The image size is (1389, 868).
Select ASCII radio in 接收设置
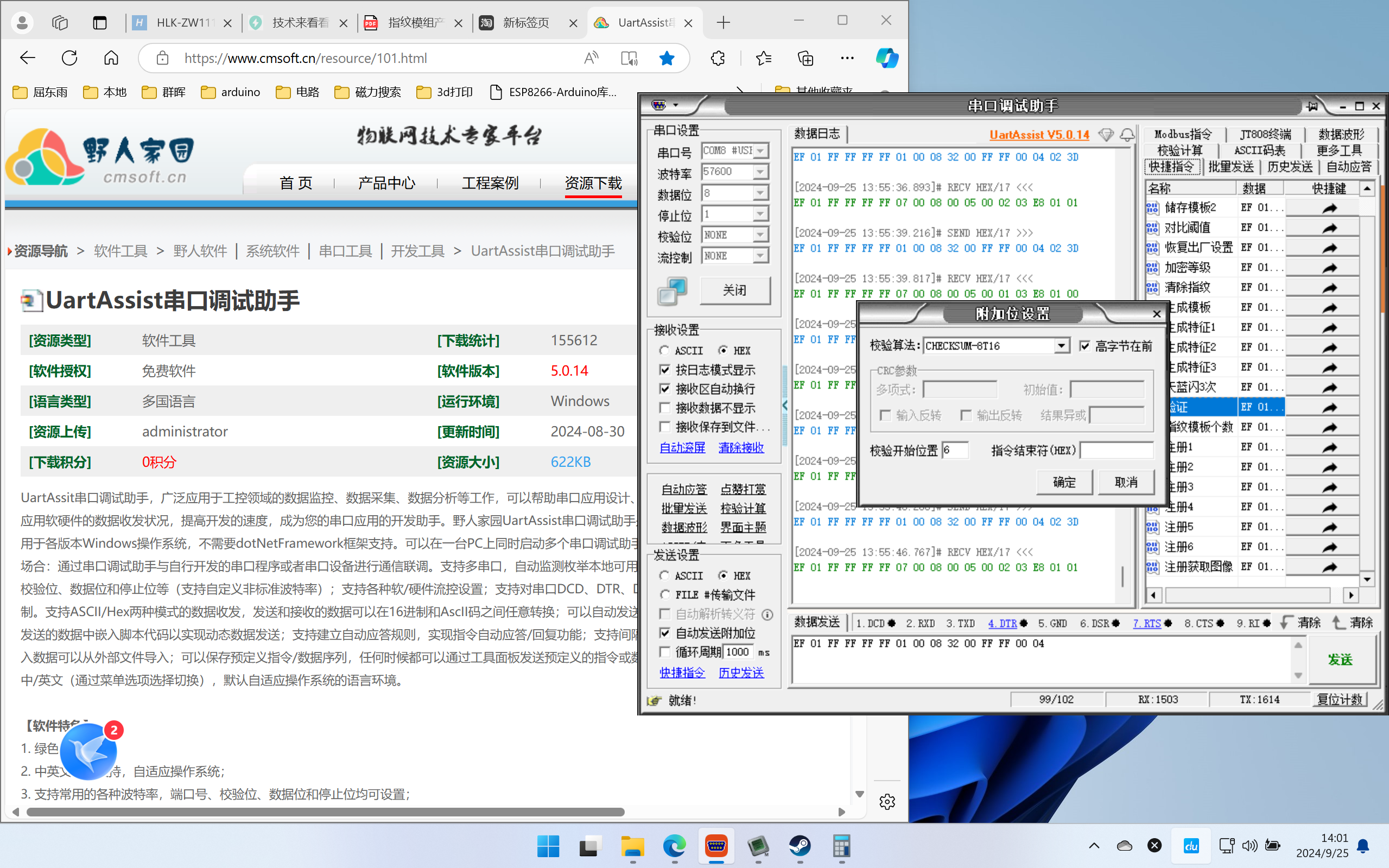tap(664, 350)
